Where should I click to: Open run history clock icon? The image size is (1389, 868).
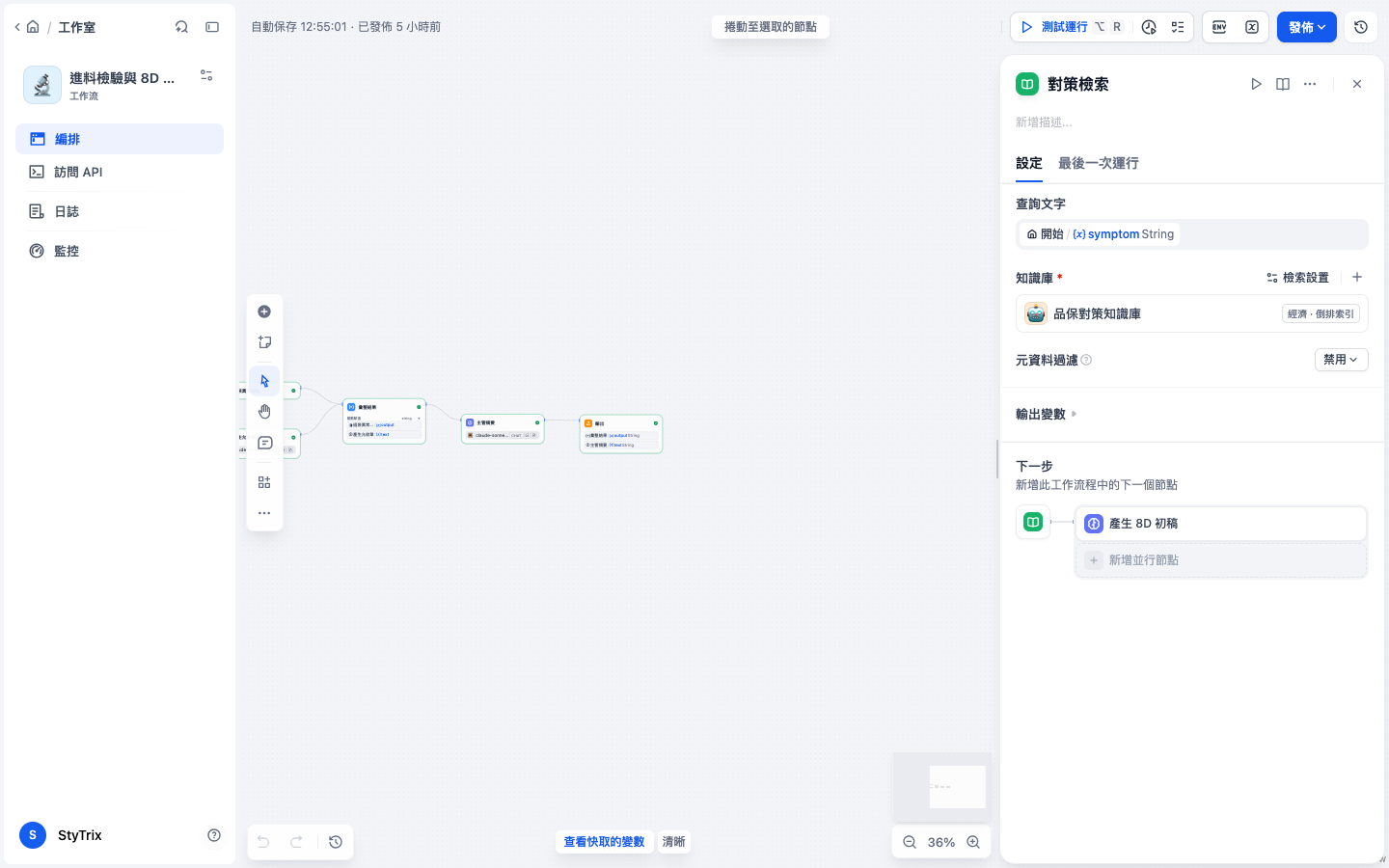coord(1149,27)
